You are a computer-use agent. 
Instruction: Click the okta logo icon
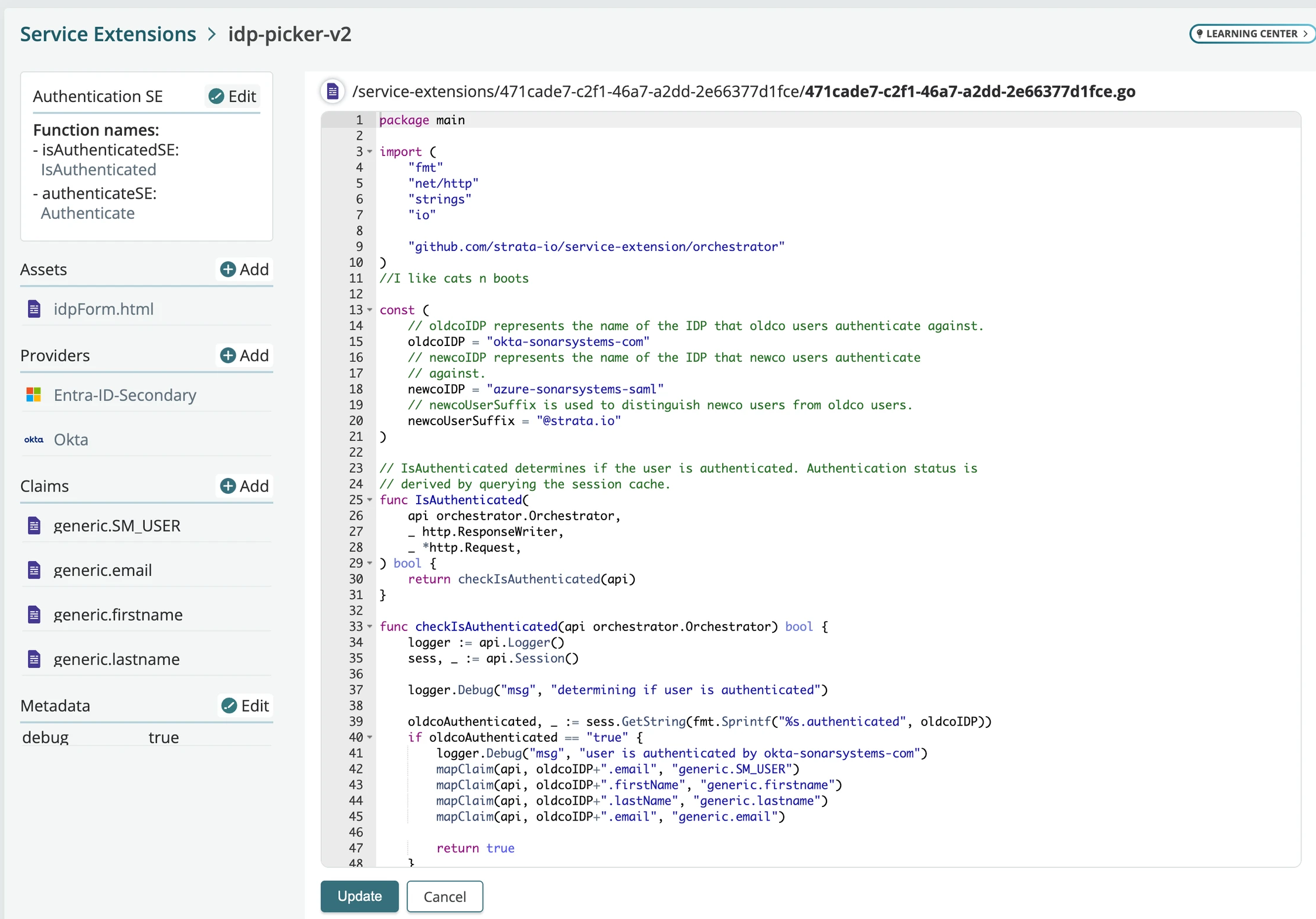click(33, 439)
